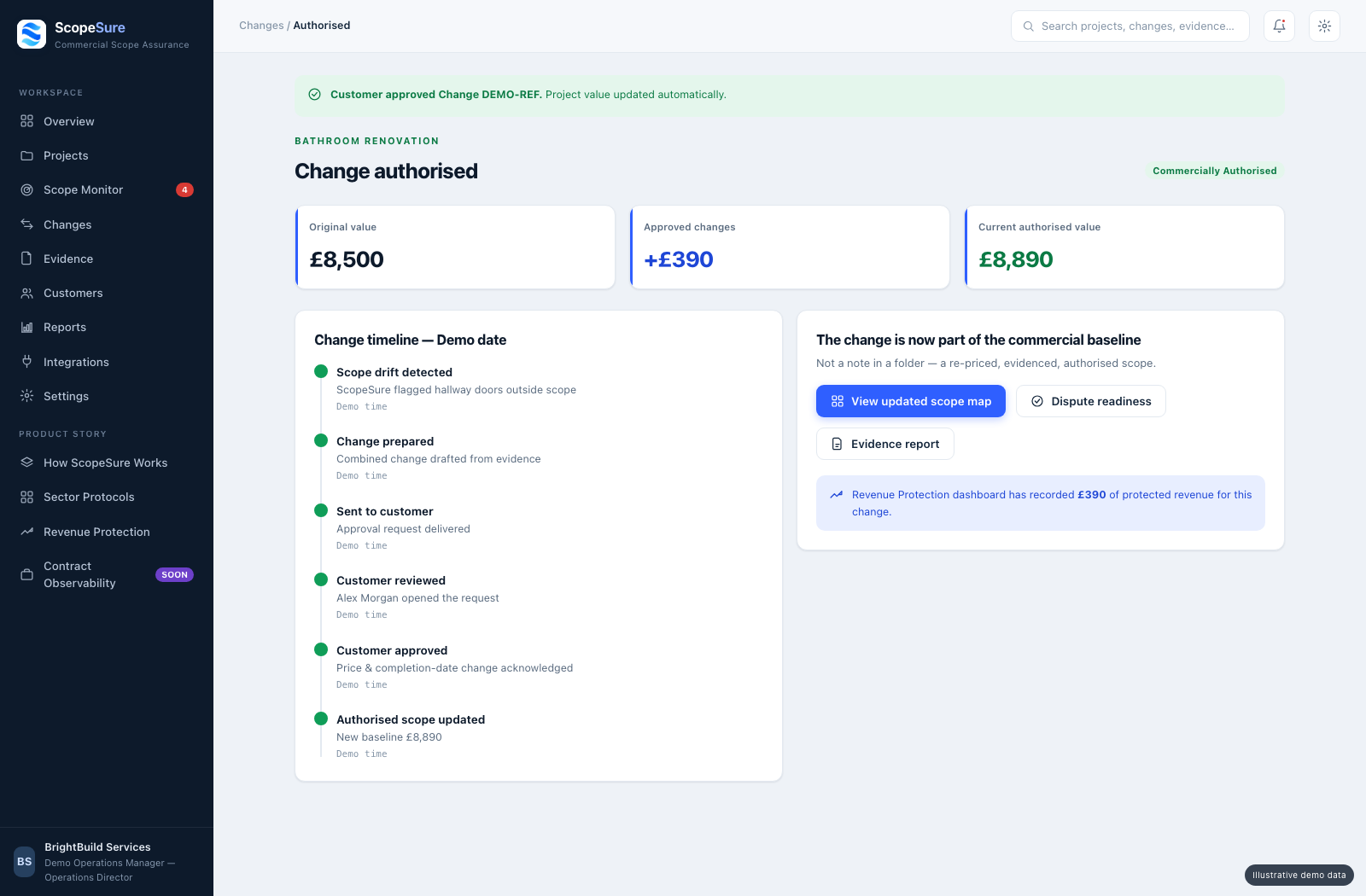Click the Changes arrows icon

(x=27, y=224)
